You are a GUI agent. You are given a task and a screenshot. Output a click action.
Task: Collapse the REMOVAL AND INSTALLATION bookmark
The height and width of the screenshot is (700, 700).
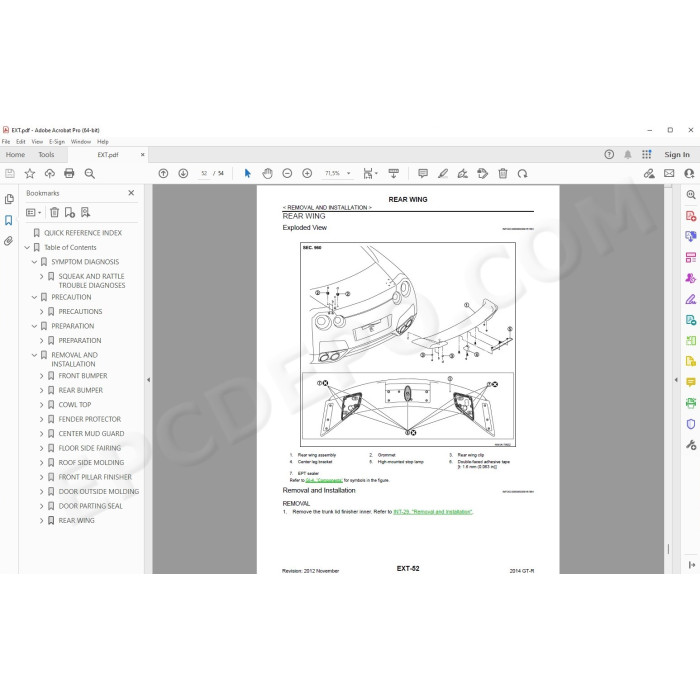pos(34,355)
